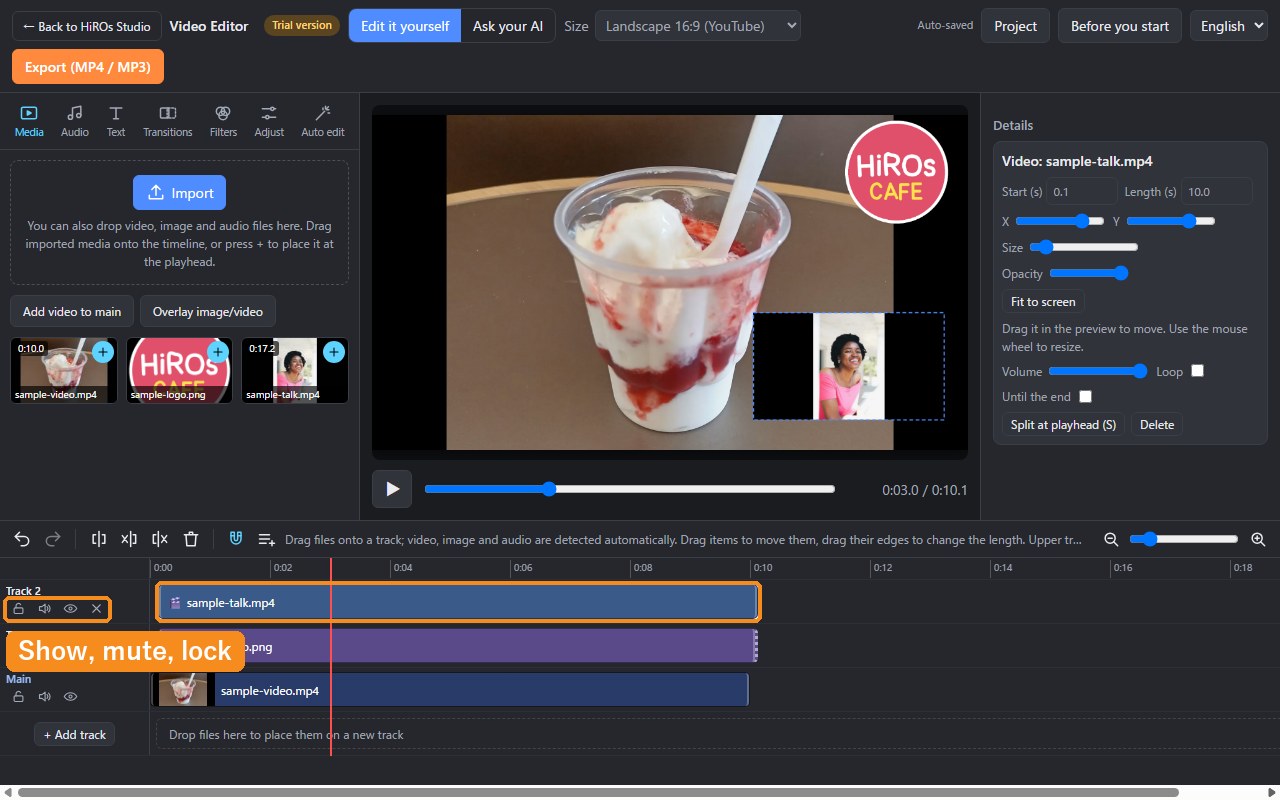Click the add-track list icon in toolbar
The image size is (1280, 800).
pyautogui.click(x=267, y=539)
